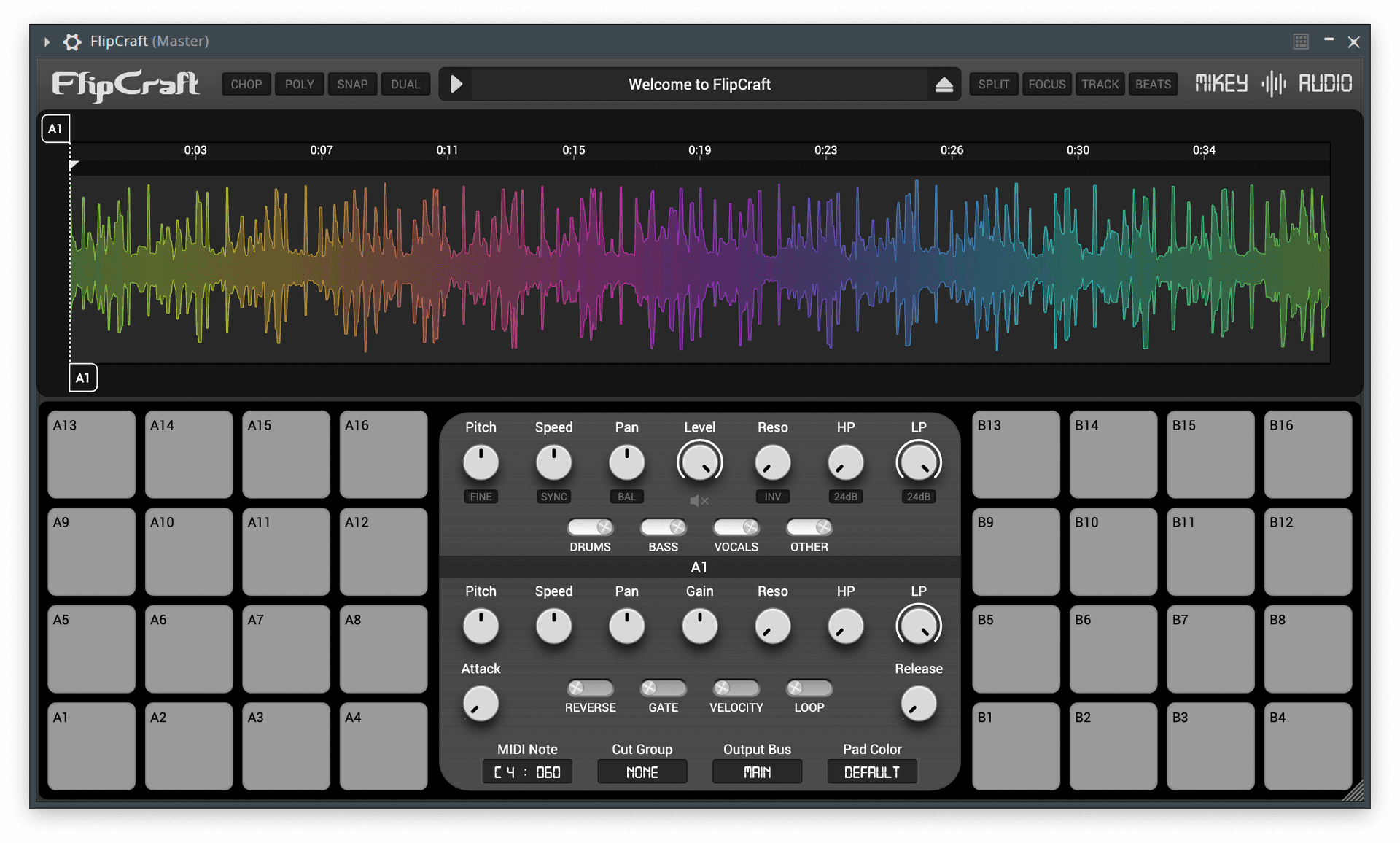
Task: Select pad A16
Action: (x=384, y=454)
